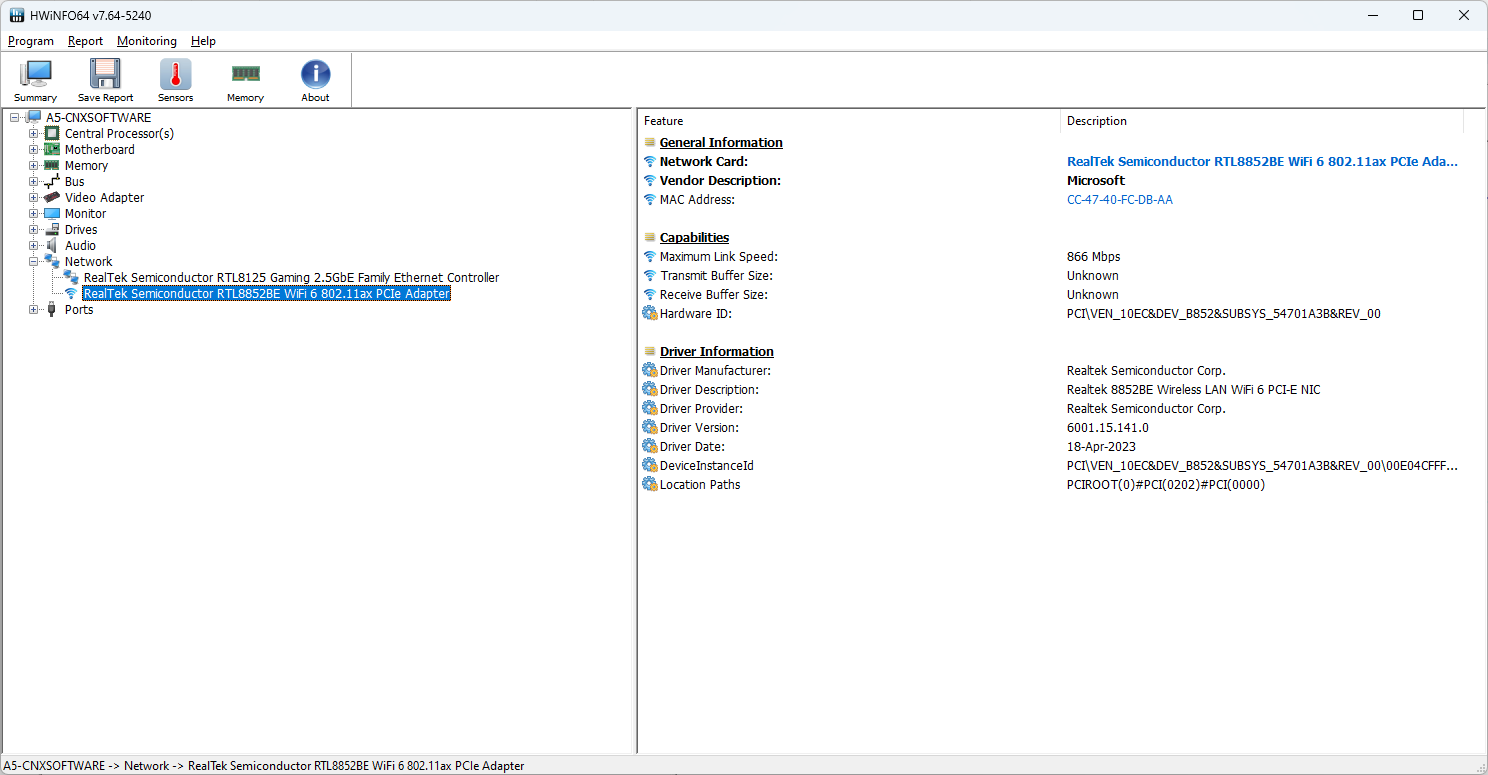Open the Program menu
Image resolution: width=1488 pixels, height=775 pixels.
coord(31,41)
